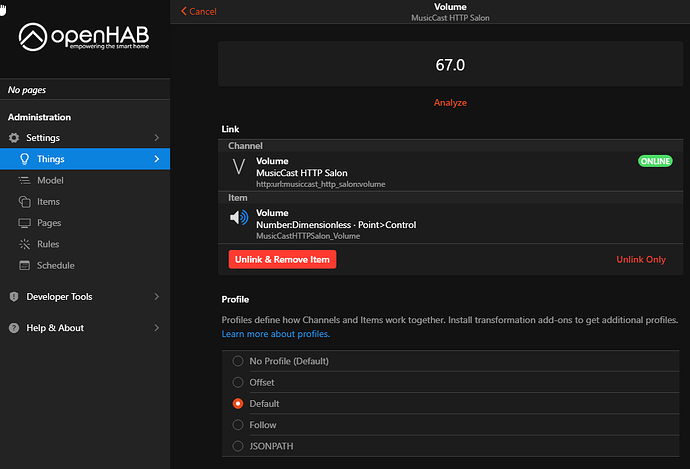Click the Administration heading
The image size is (690, 469).
(x=39, y=117)
